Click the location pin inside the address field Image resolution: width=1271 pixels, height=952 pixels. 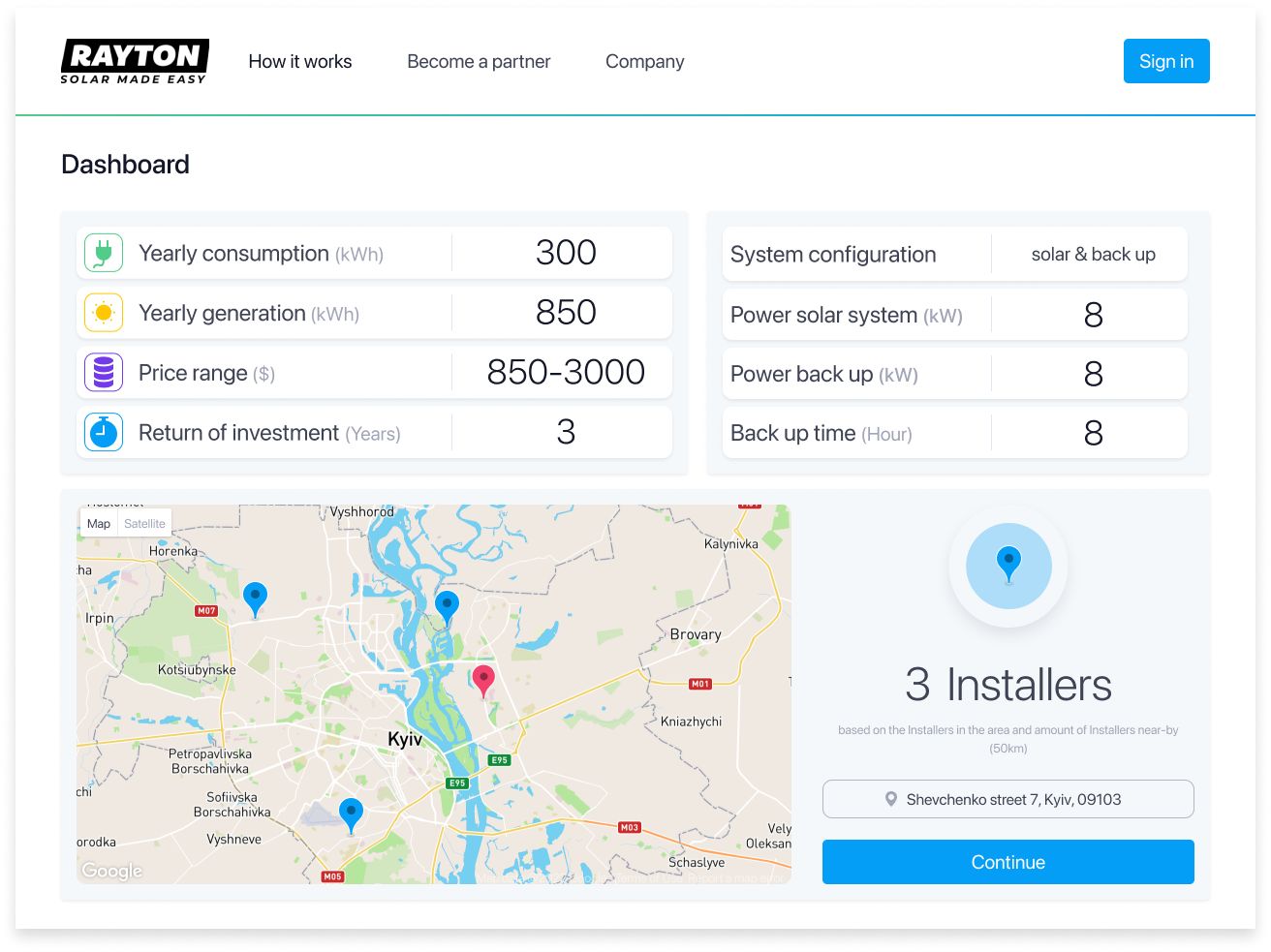[890, 798]
